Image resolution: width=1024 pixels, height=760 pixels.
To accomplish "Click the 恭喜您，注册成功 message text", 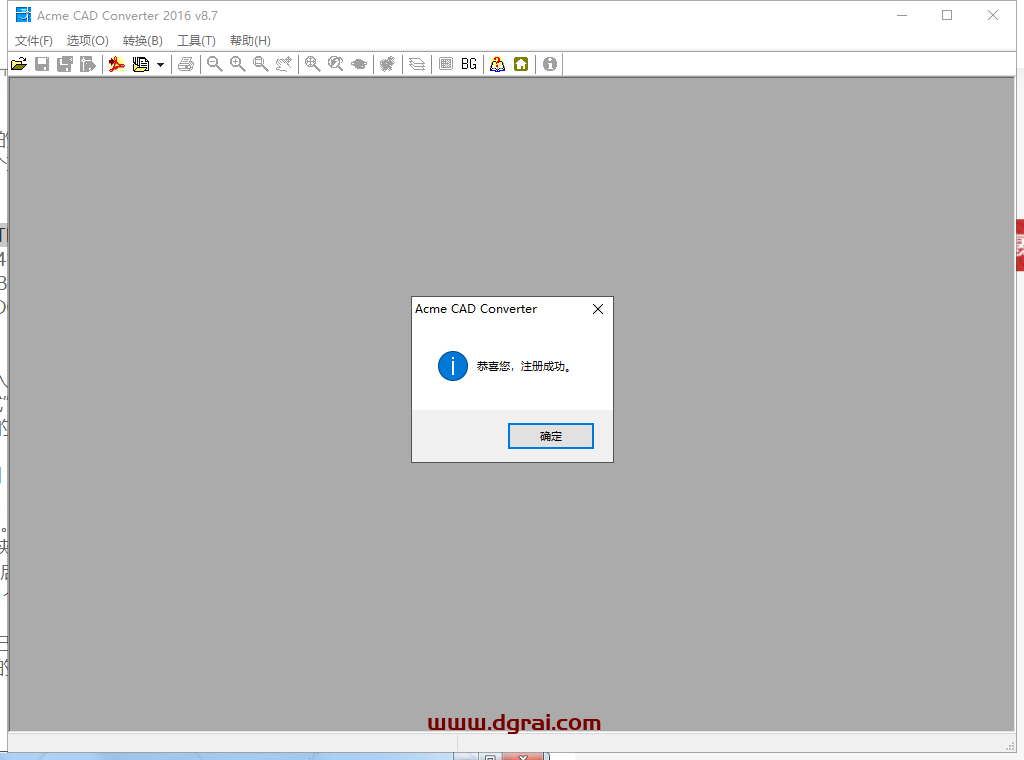I will [x=524, y=366].
